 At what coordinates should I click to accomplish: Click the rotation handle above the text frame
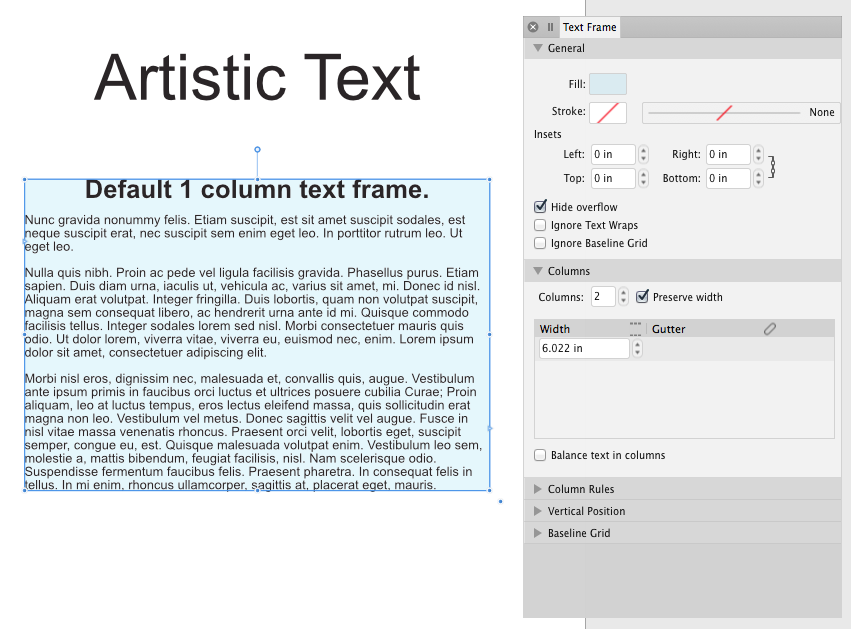[257, 149]
